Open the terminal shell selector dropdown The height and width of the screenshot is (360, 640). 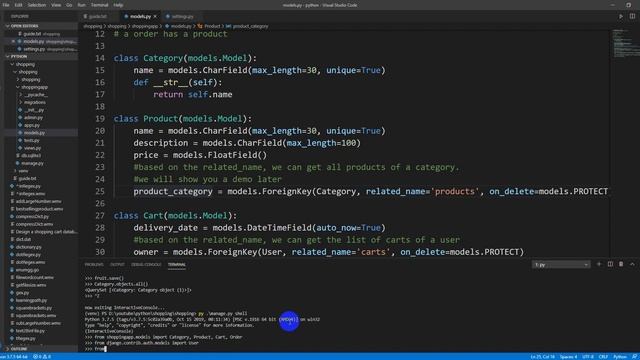(561, 264)
